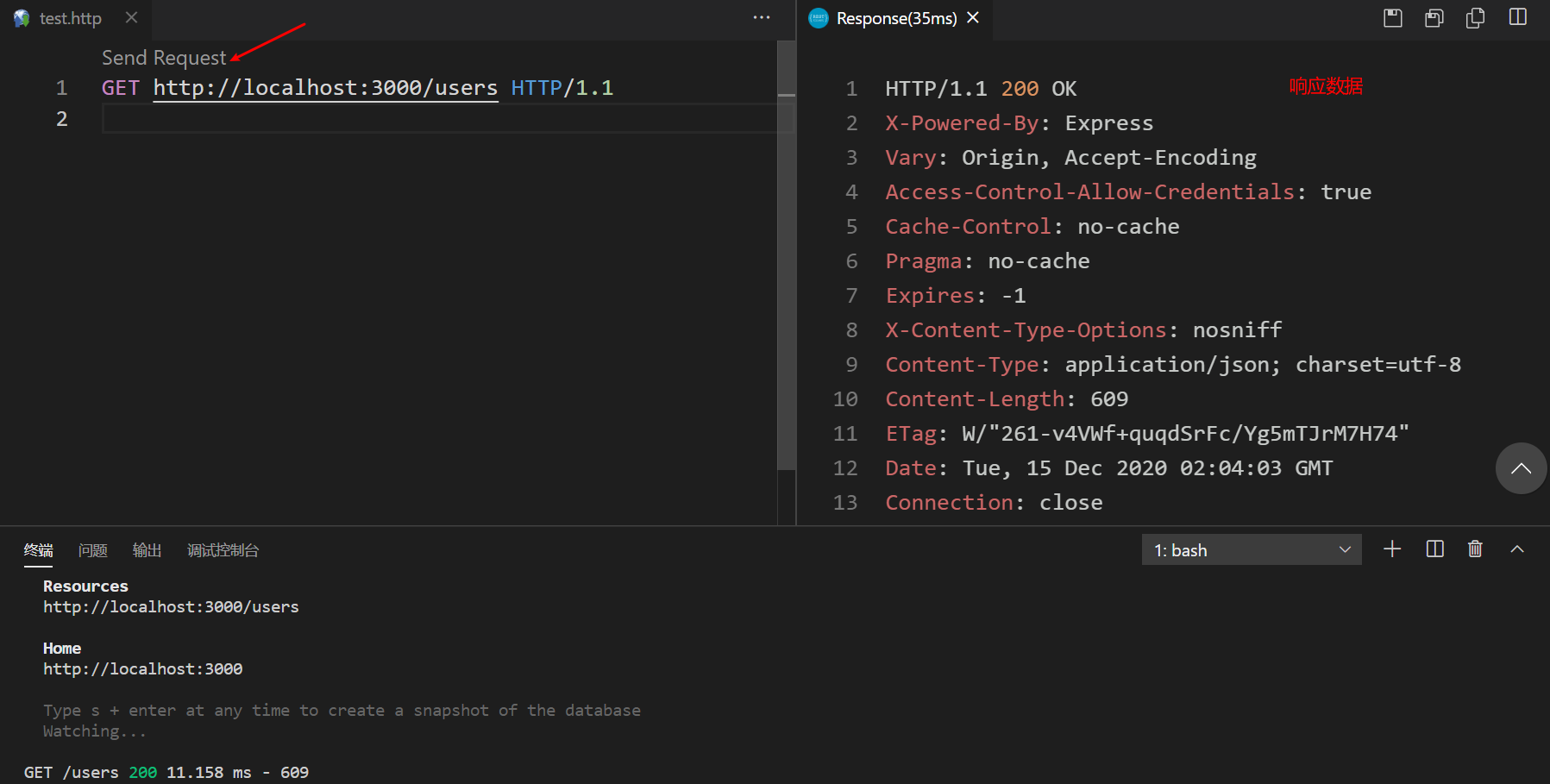Image resolution: width=1550 pixels, height=784 pixels.
Task: Click the X-Content-Type-Options header line
Action: [x=1083, y=330]
